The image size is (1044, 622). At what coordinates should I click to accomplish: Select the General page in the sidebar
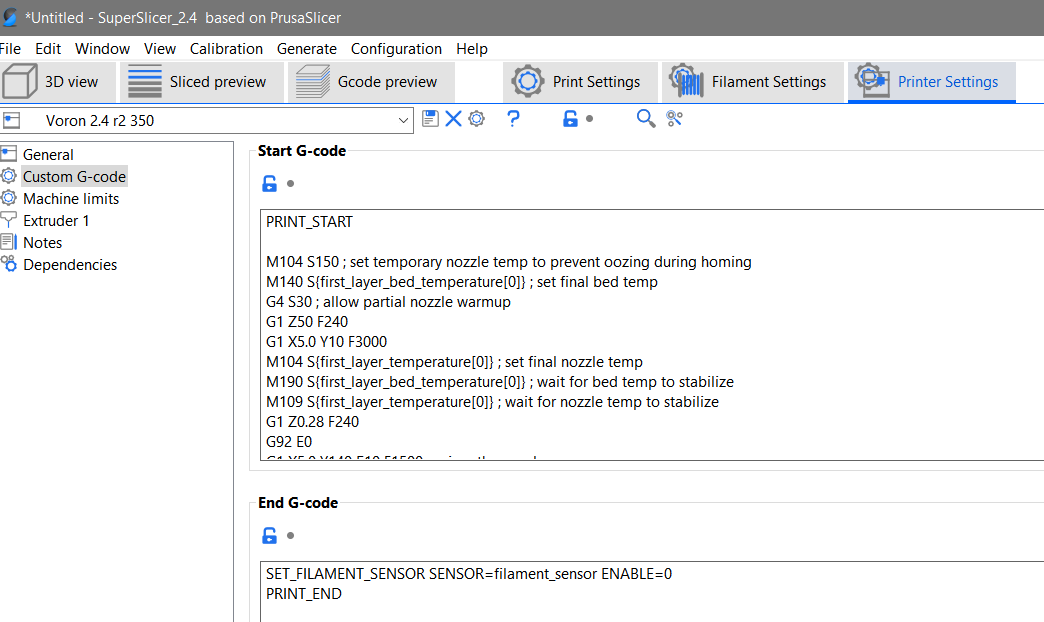tap(48, 155)
